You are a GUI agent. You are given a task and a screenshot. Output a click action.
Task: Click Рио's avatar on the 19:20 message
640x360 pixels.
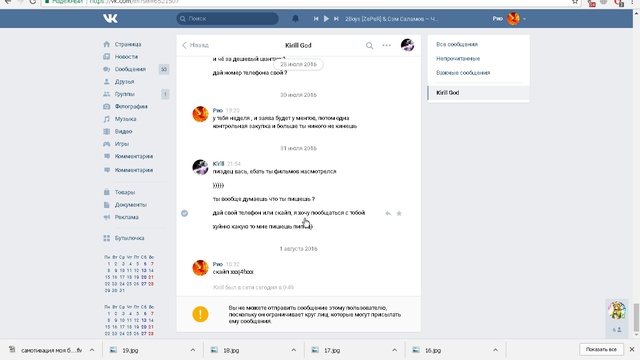pyautogui.click(x=200, y=114)
